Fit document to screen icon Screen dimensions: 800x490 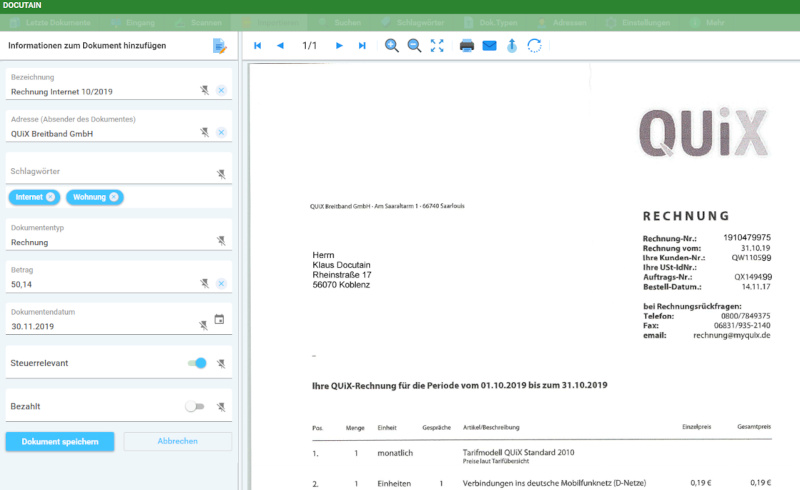437,45
